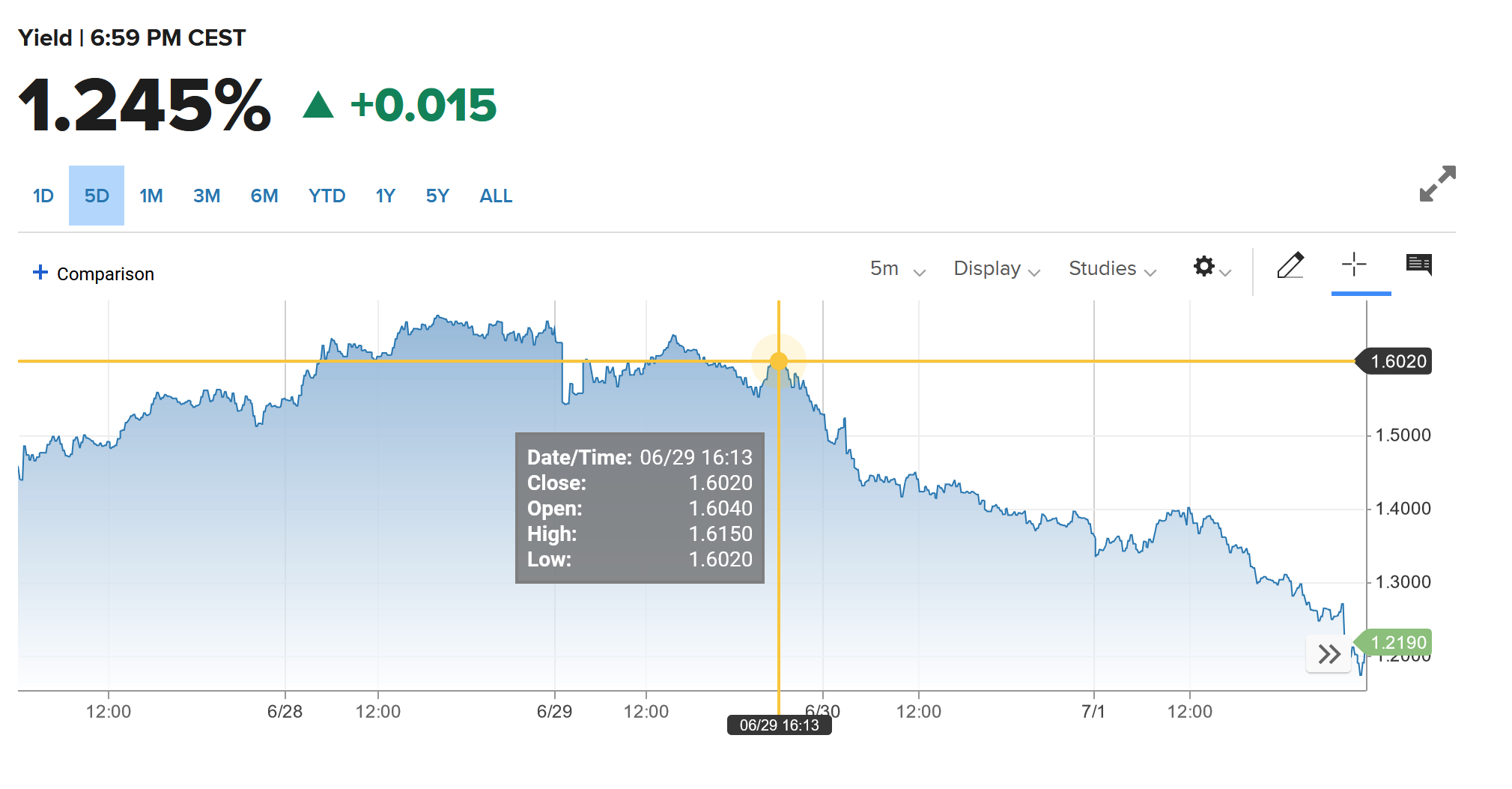
Task: Click the fullscreen expand arrows icon
Action: click(x=1437, y=184)
